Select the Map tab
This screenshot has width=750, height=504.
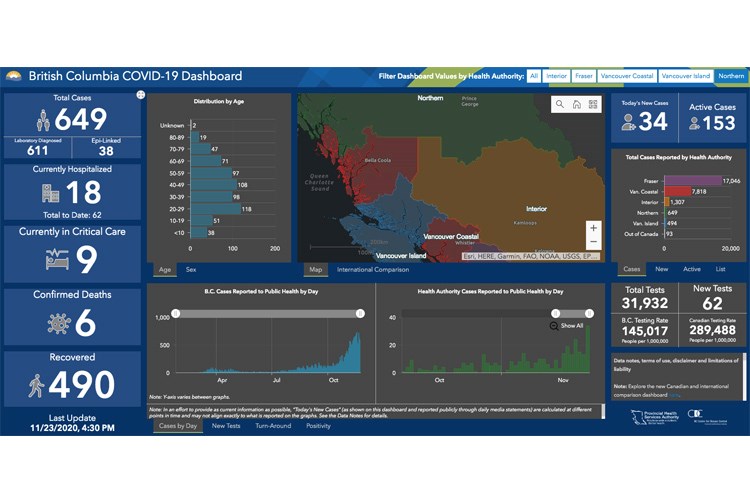316,270
